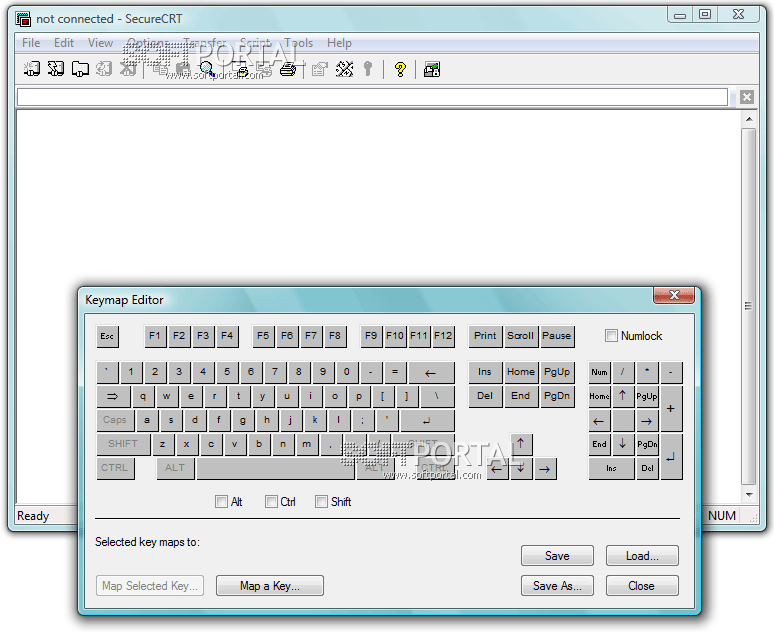
Task: Select the numpad asterisk key
Action: click(648, 373)
